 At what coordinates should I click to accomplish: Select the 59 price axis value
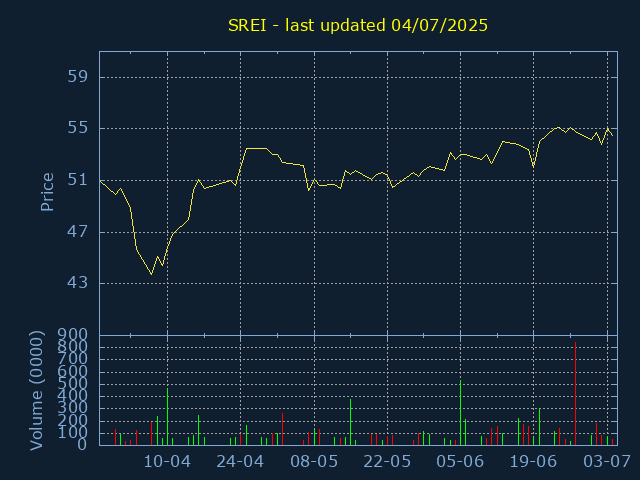coord(78,77)
